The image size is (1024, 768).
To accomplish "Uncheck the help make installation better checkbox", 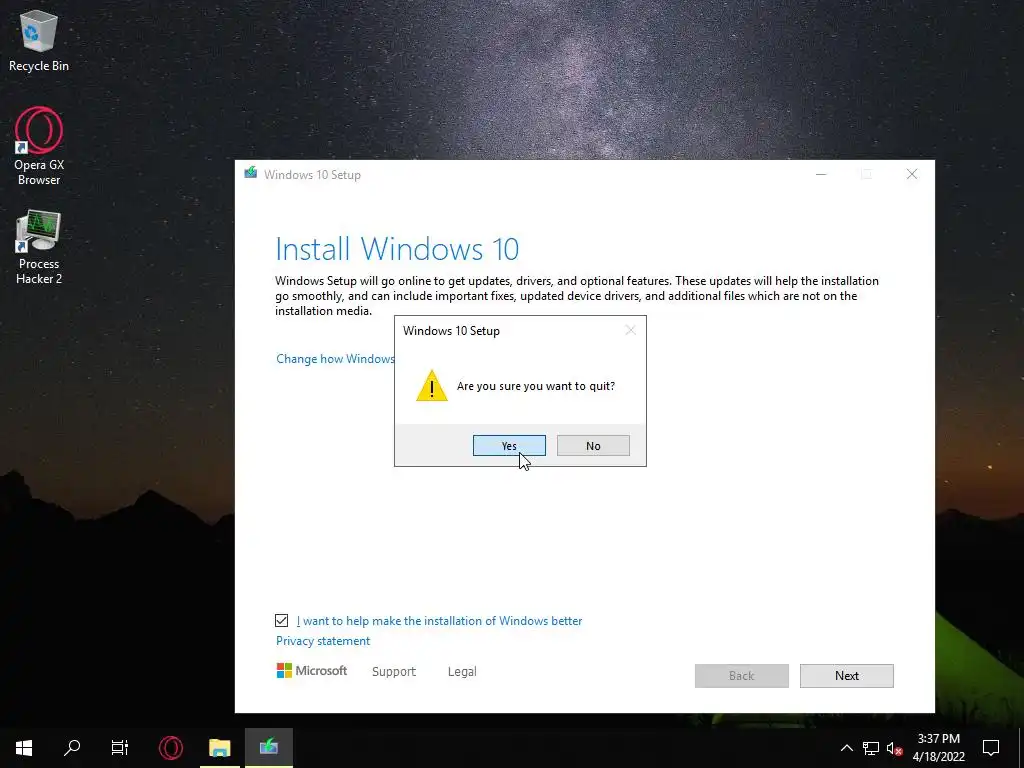I will coord(281,620).
